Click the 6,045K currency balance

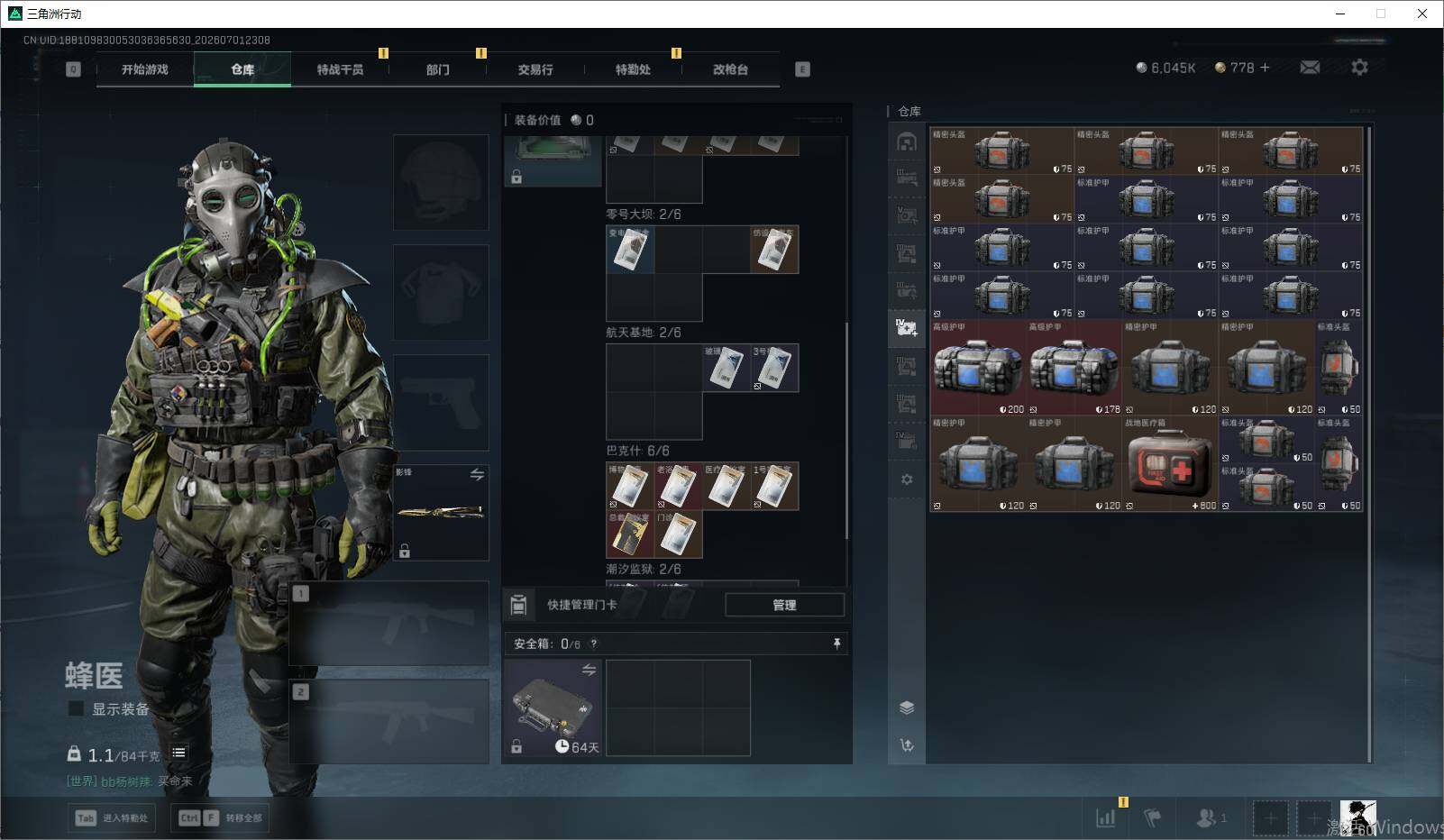(1165, 68)
